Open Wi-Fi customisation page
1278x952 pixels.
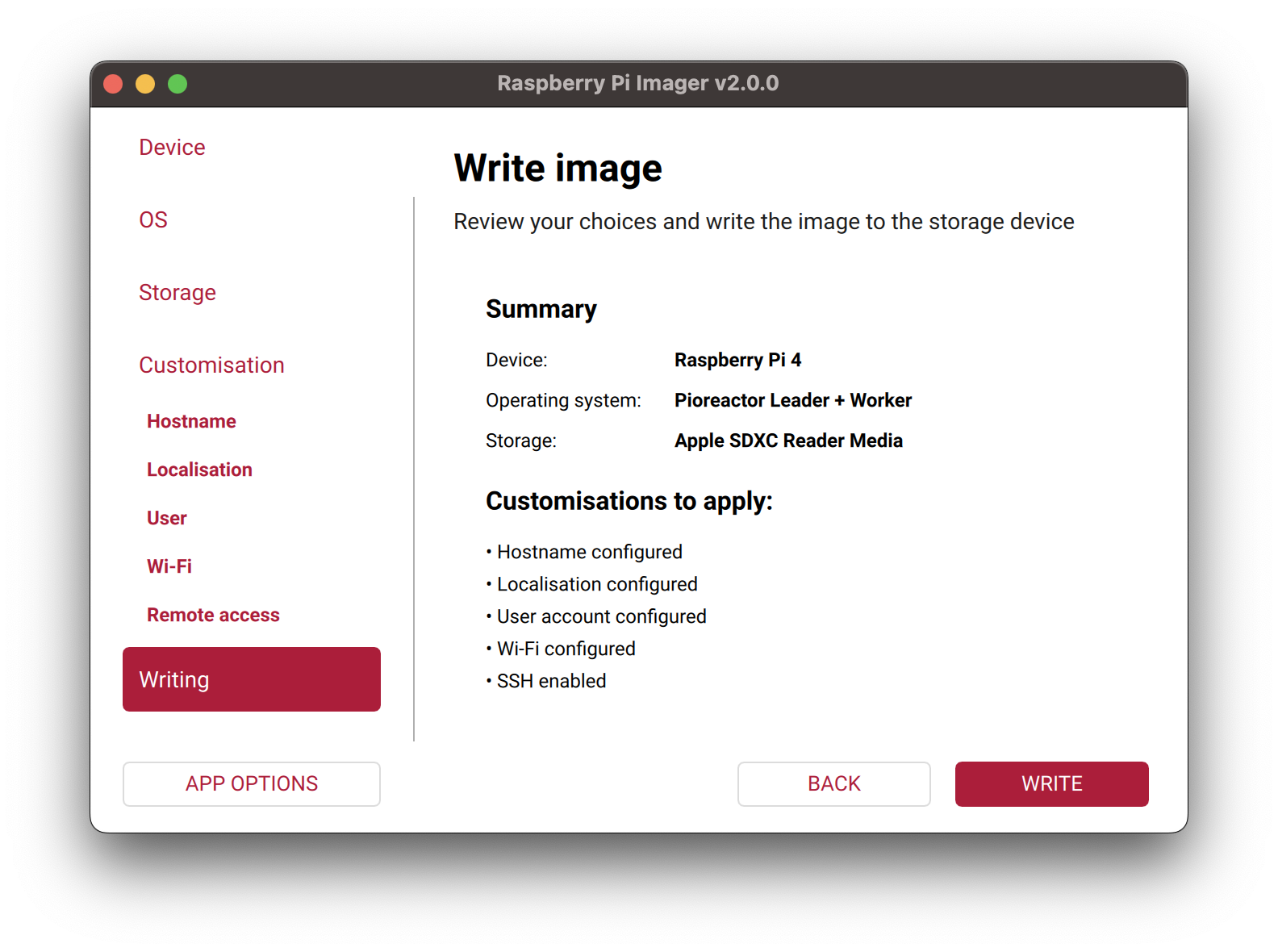(169, 566)
